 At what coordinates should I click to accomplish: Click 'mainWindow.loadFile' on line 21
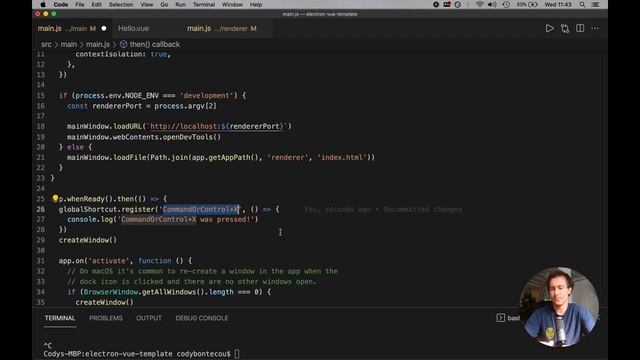(x=107, y=158)
